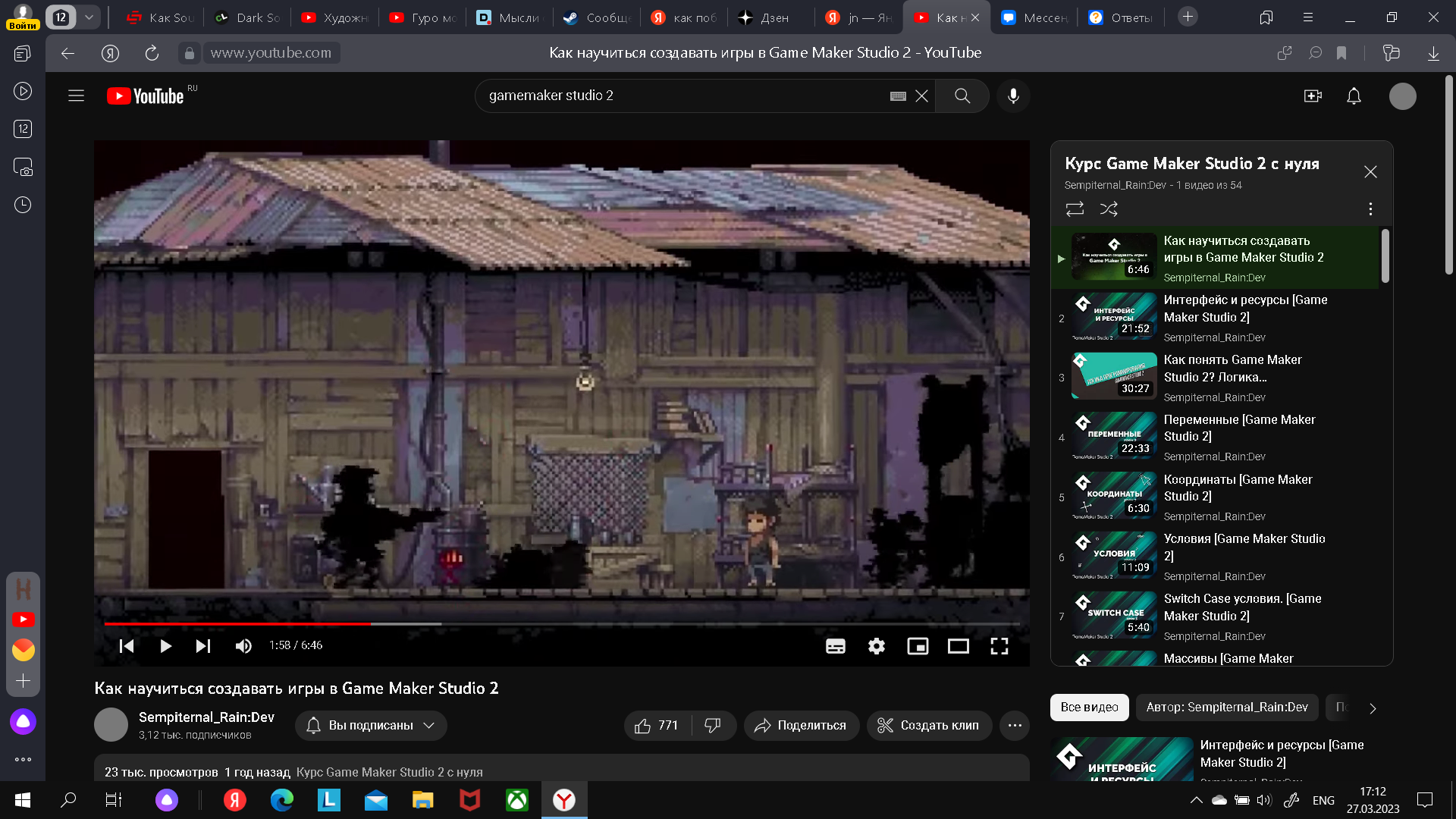Expand the Вы подписаны subscription dropdown
This screenshot has height=819, width=1456.
pyautogui.click(x=371, y=726)
